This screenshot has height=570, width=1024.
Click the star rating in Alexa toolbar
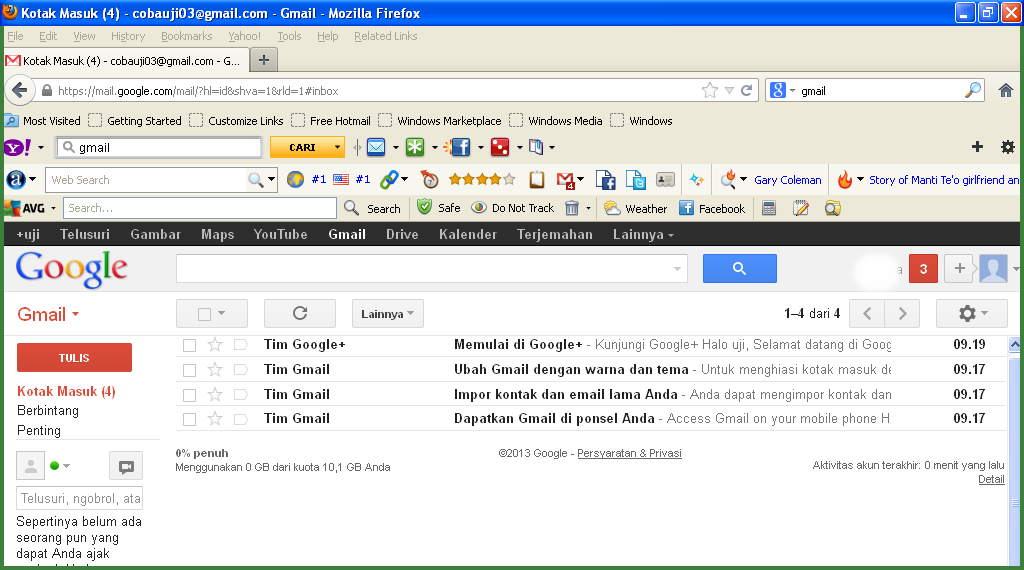pyautogui.click(x=481, y=179)
